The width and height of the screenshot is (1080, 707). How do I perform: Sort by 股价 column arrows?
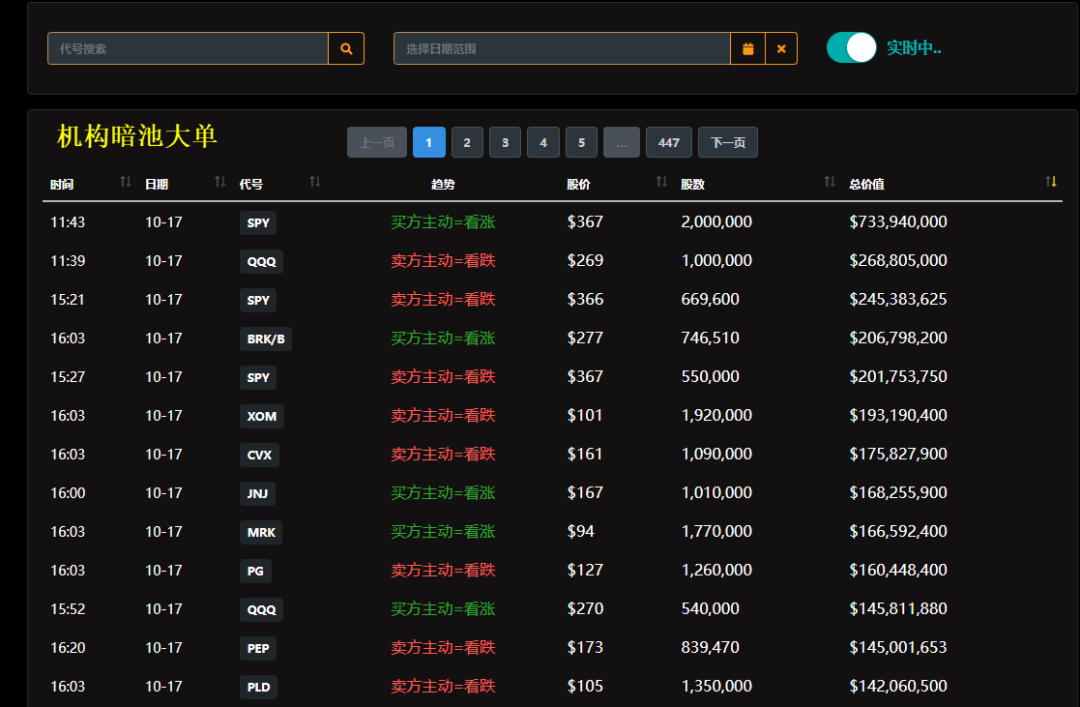(661, 182)
